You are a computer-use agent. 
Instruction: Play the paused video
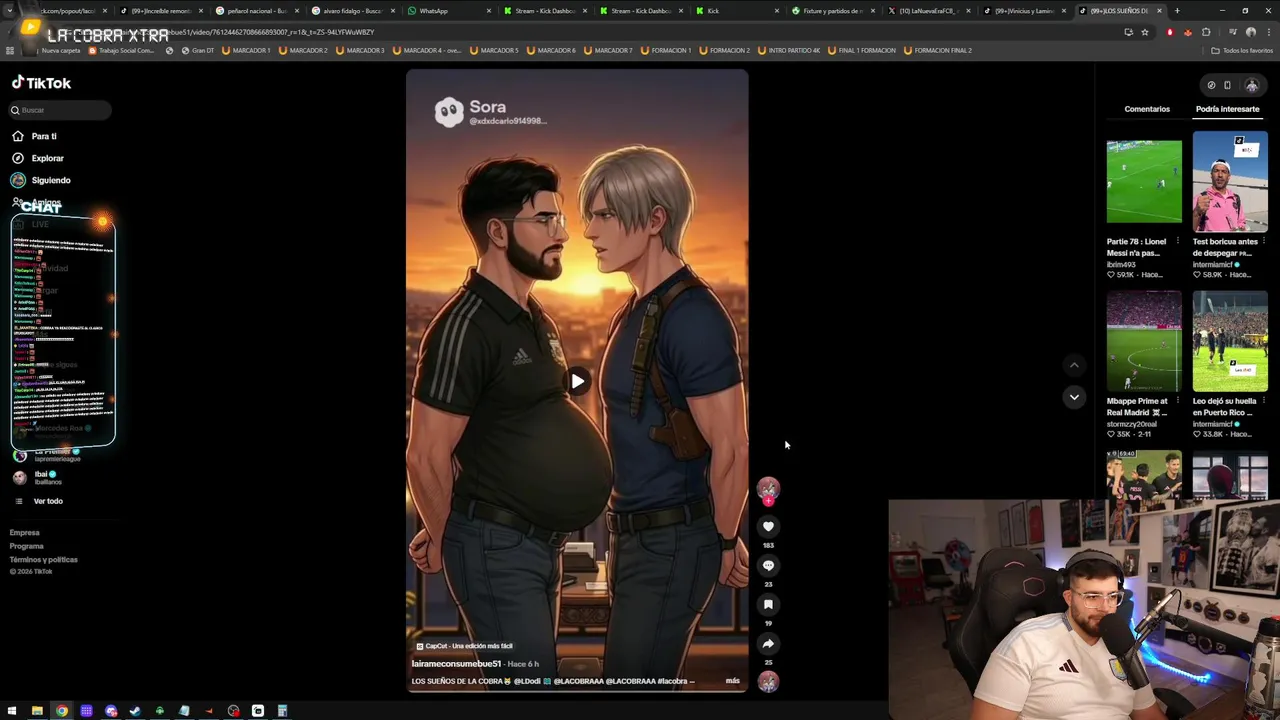tap(577, 381)
